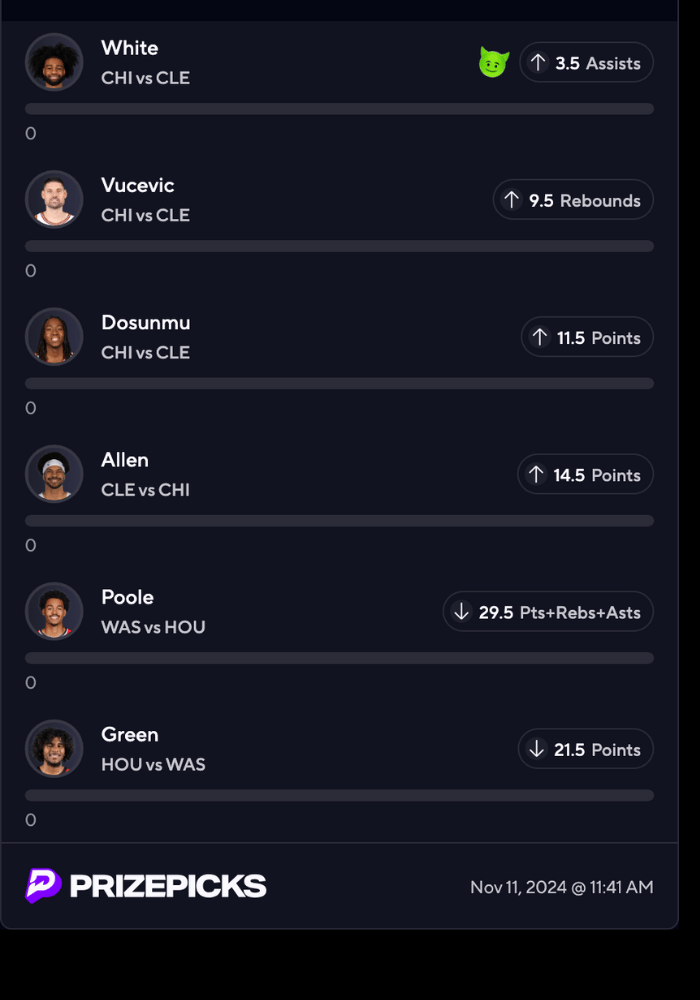Click Dosunmu's player avatar
The height and width of the screenshot is (1000, 700).
coord(54,336)
